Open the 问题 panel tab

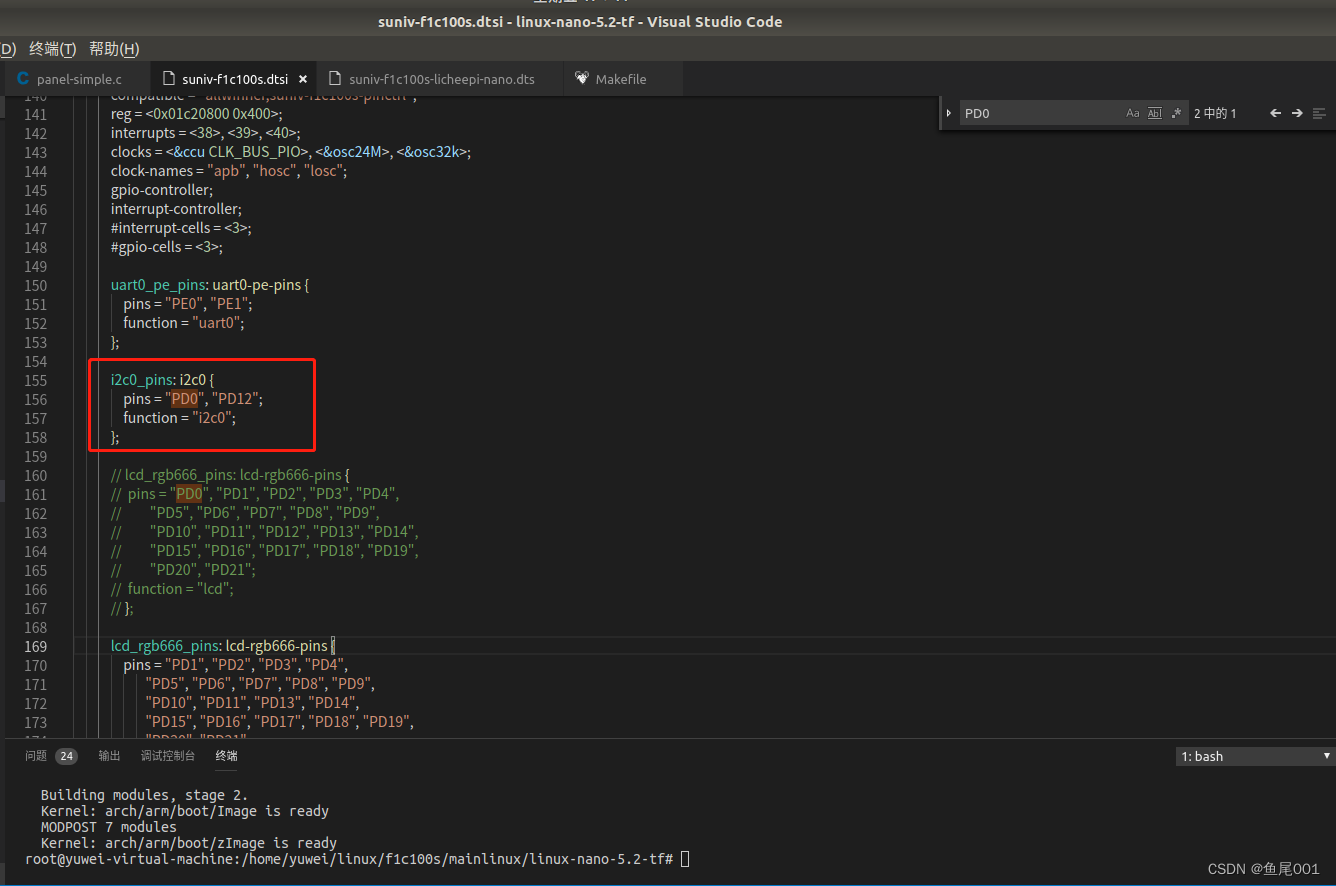coord(36,756)
